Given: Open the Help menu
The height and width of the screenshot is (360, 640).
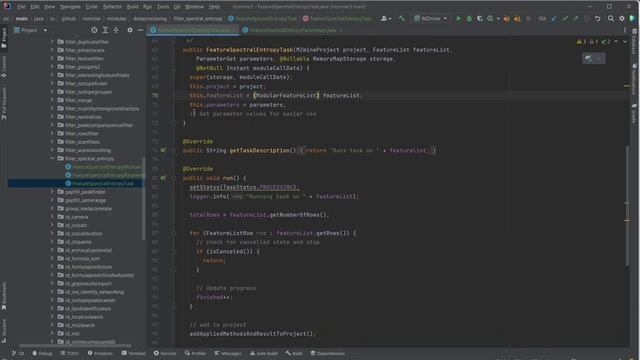Looking at the screenshot, I should click(x=214, y=7).
